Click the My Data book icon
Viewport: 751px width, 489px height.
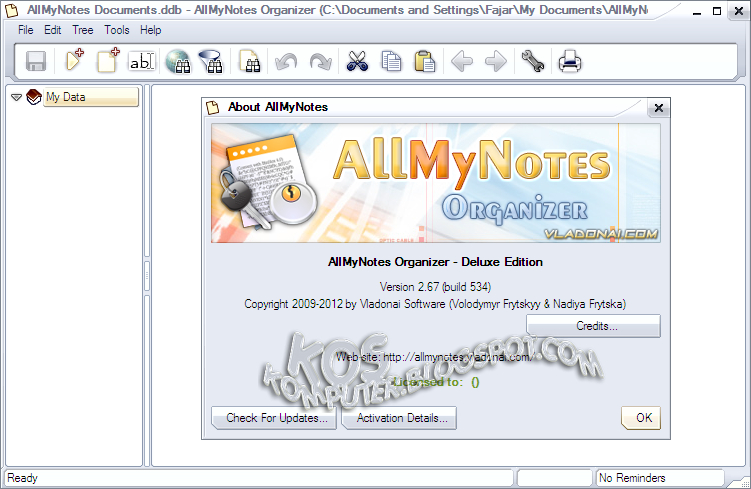click(34, 97)
